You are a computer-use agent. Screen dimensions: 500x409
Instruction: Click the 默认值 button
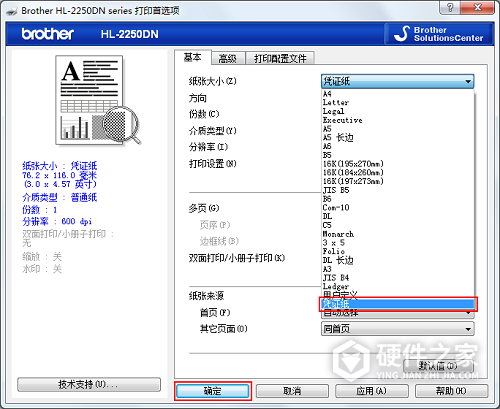click(438, 366)
